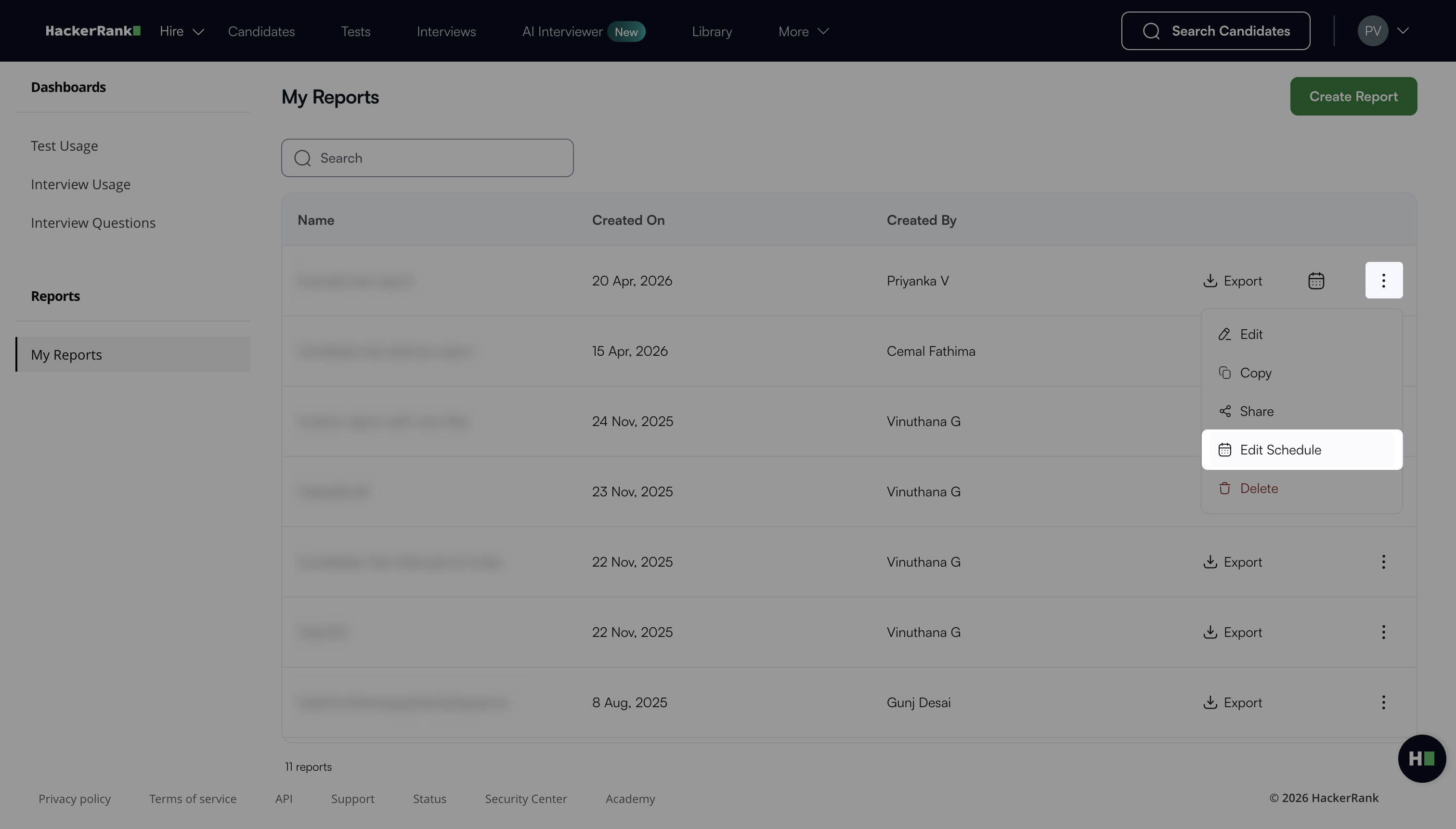Click the three-dot menu for Priyanka V's report
The height and width of the screenshot is (829, 1456).
click(1383, 280)
